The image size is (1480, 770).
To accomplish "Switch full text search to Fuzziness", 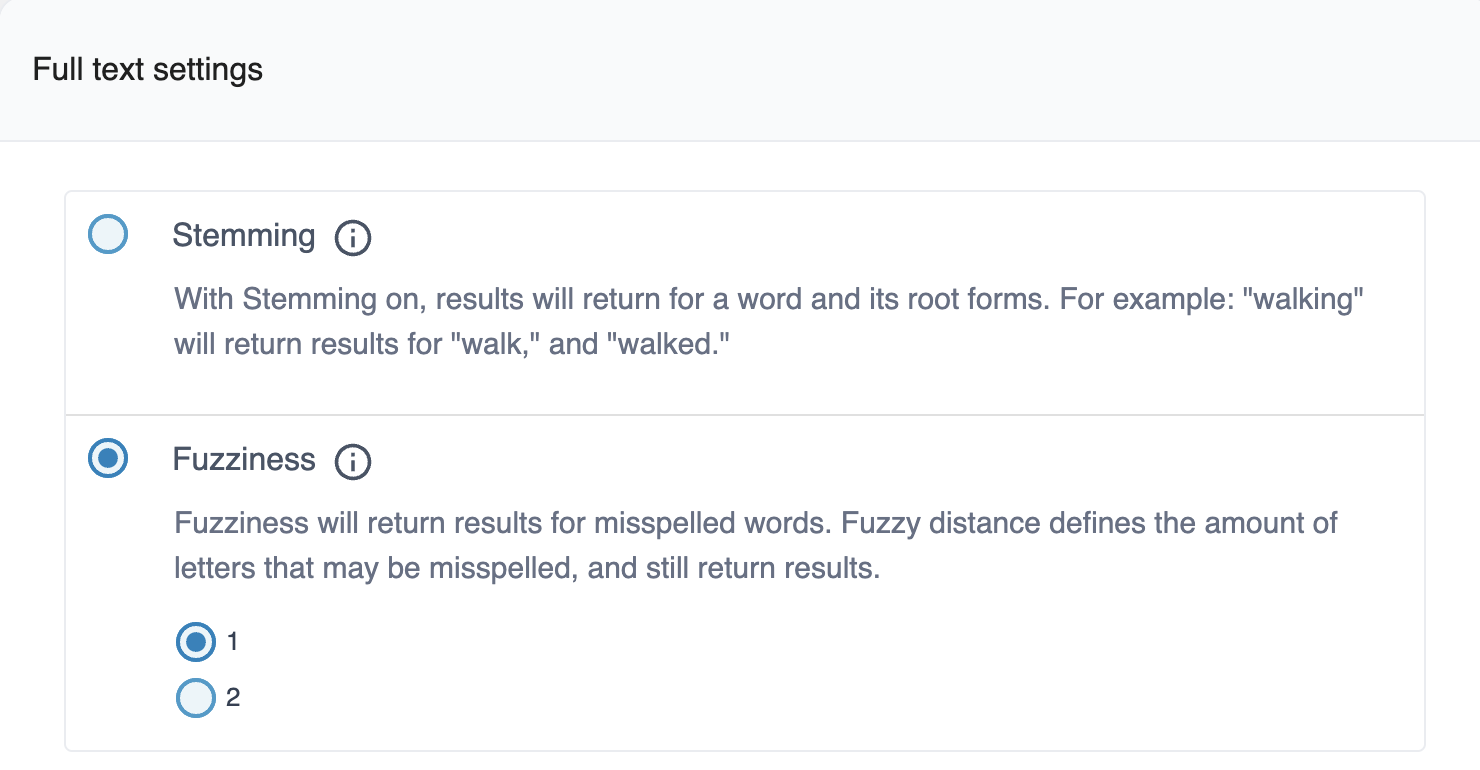I will (x=107, y=459).
